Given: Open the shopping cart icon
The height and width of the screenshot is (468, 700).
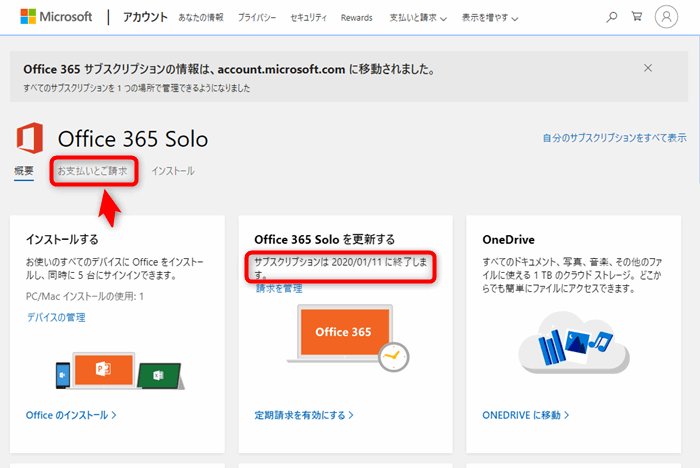Looking at the screenshot, I should click(x=637, y=17).
